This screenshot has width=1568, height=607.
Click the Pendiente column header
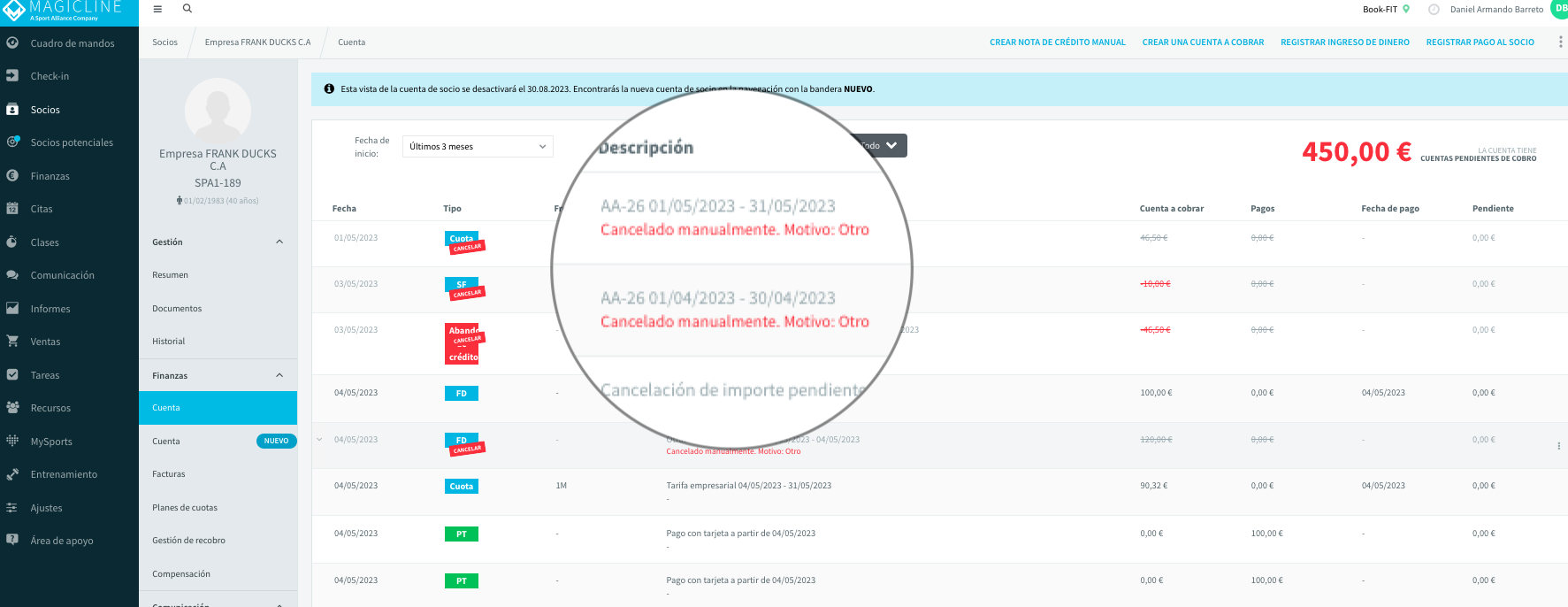point(1493,209)
